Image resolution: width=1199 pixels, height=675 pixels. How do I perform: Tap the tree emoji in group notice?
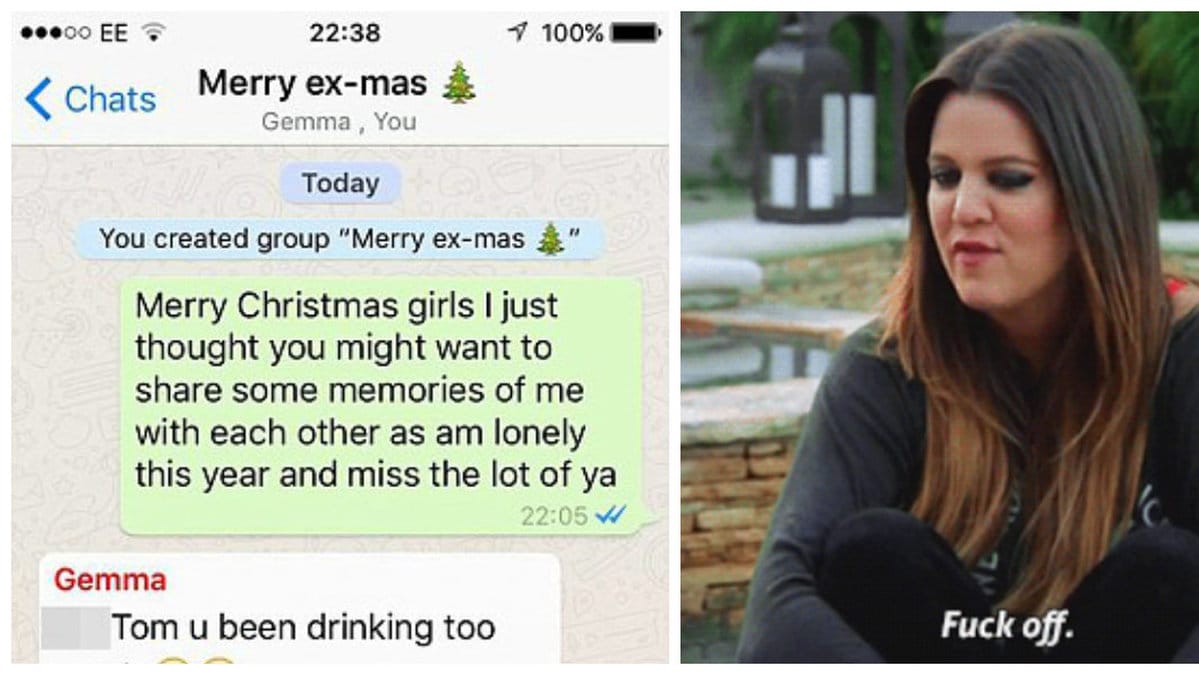pyautogui.click(x=550, y=239)
